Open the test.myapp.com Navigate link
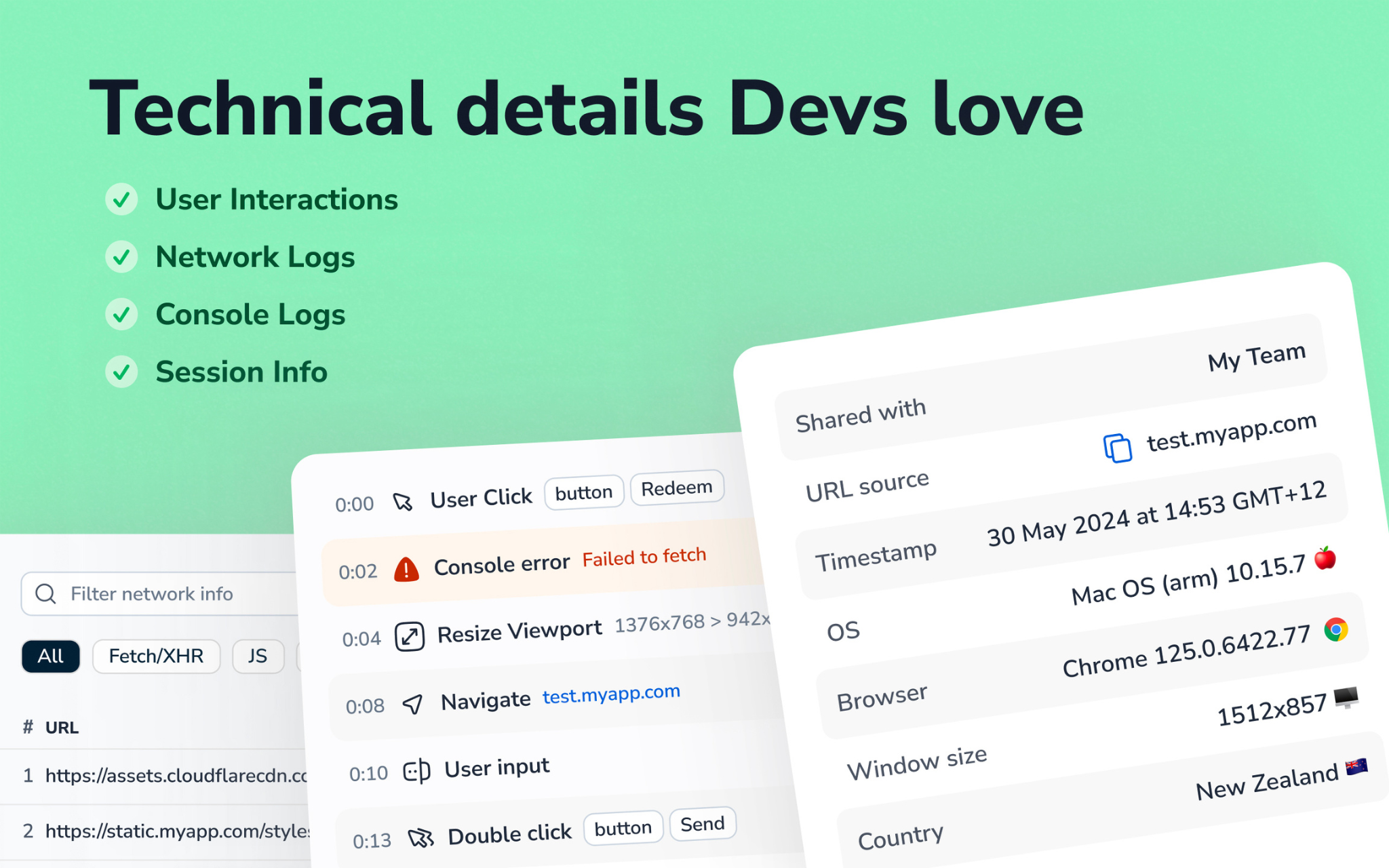Viewport: 1389px width, 868px height. 611,694
